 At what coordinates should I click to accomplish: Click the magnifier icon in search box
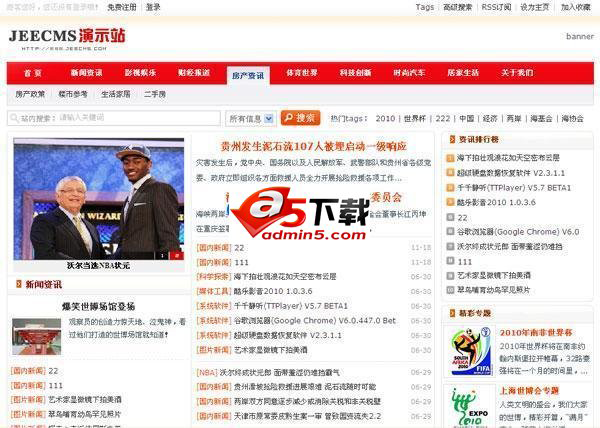(x=14, y=118)
